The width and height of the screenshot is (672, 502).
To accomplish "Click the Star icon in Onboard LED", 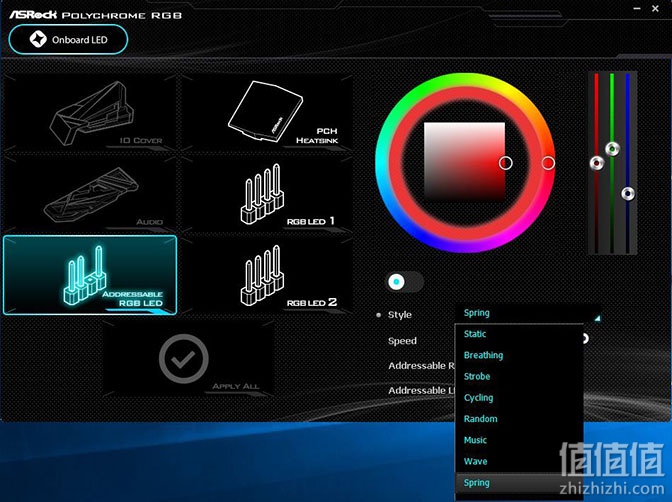I will [x=38, y=39].
